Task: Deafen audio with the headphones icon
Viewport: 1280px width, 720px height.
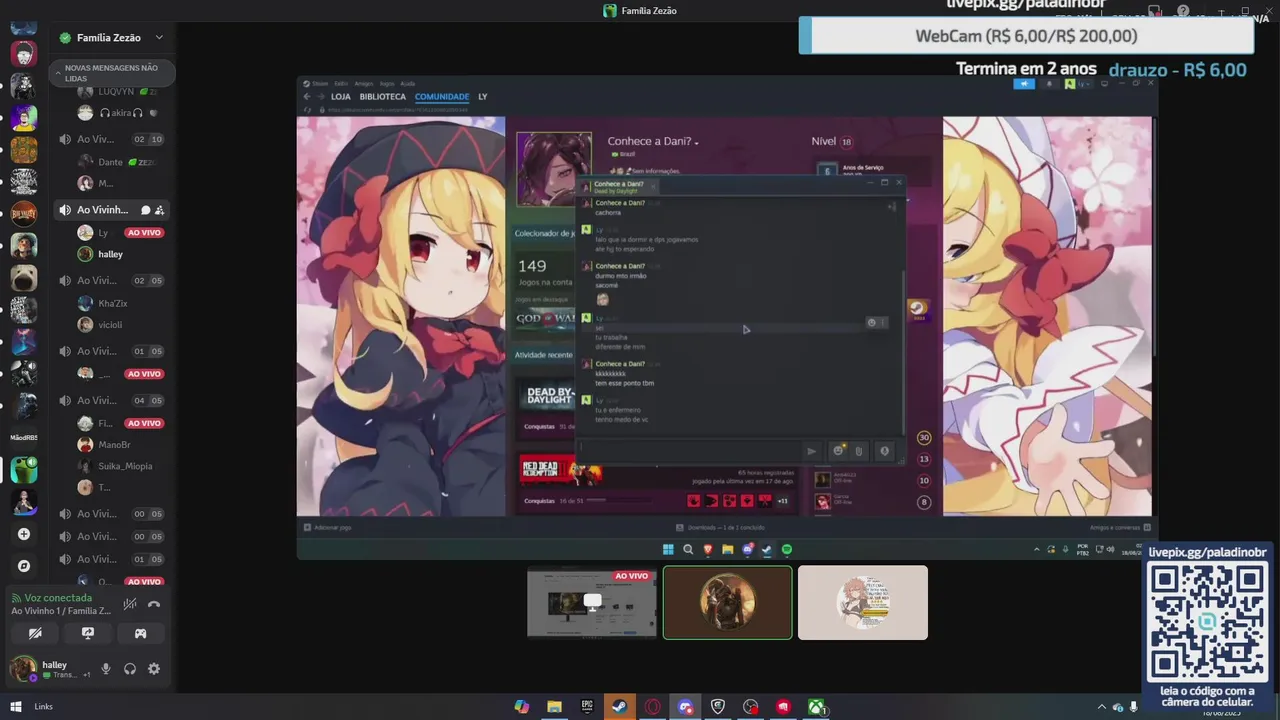Action: coord(130,669)
